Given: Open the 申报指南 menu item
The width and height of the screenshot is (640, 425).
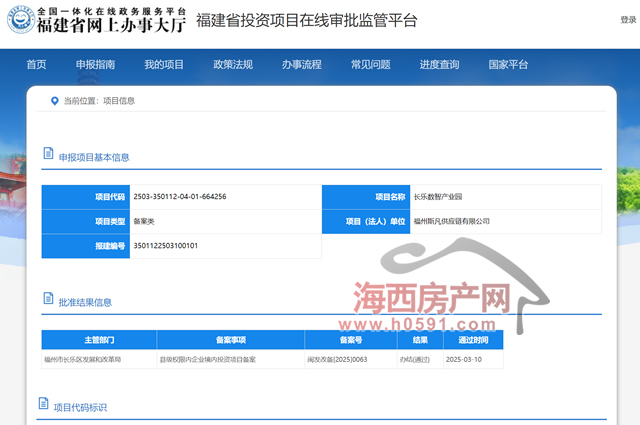Looking at the screenshot, I should (95, 65).
